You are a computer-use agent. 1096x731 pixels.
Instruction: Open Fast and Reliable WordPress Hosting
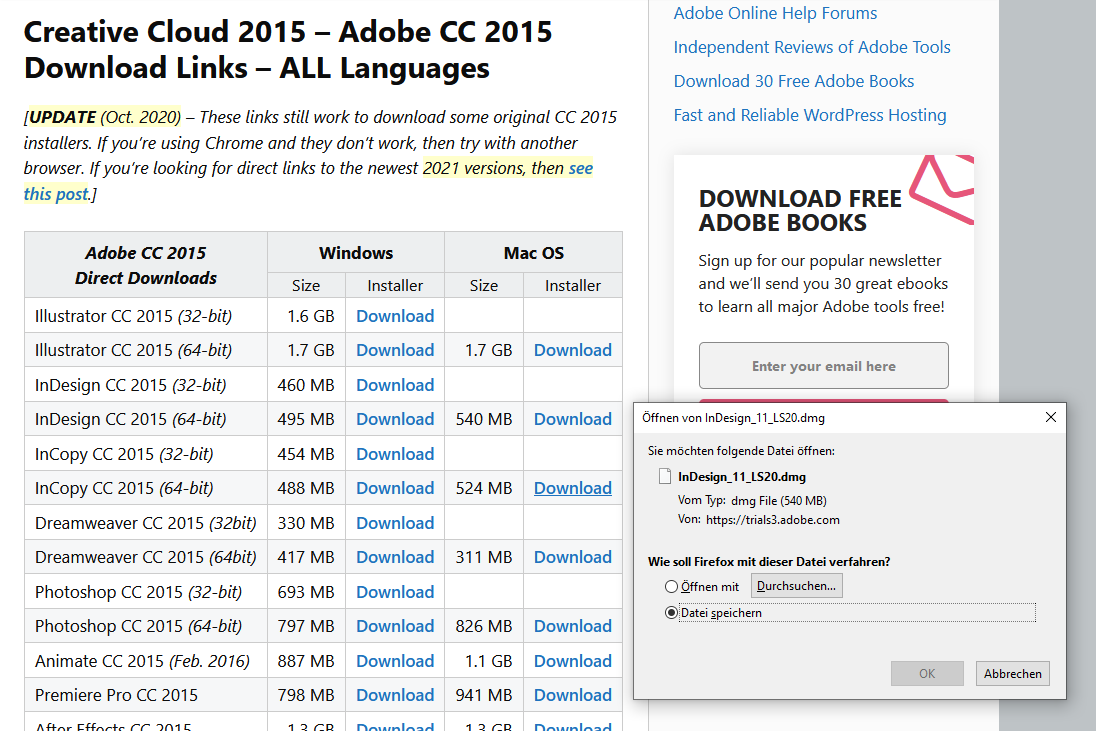810,115
